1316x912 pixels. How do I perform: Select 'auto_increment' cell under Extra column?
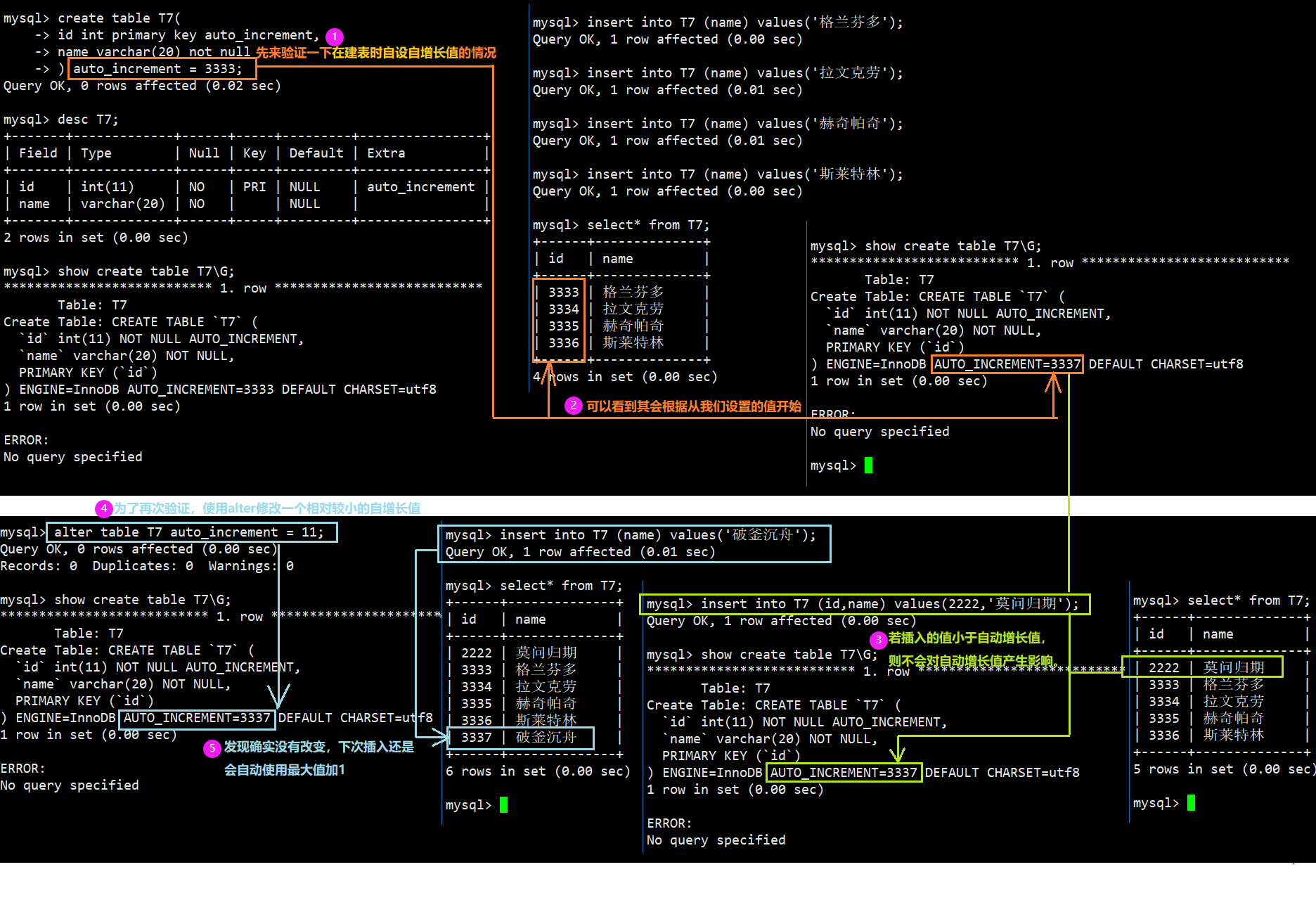click(x=420, y=187)
